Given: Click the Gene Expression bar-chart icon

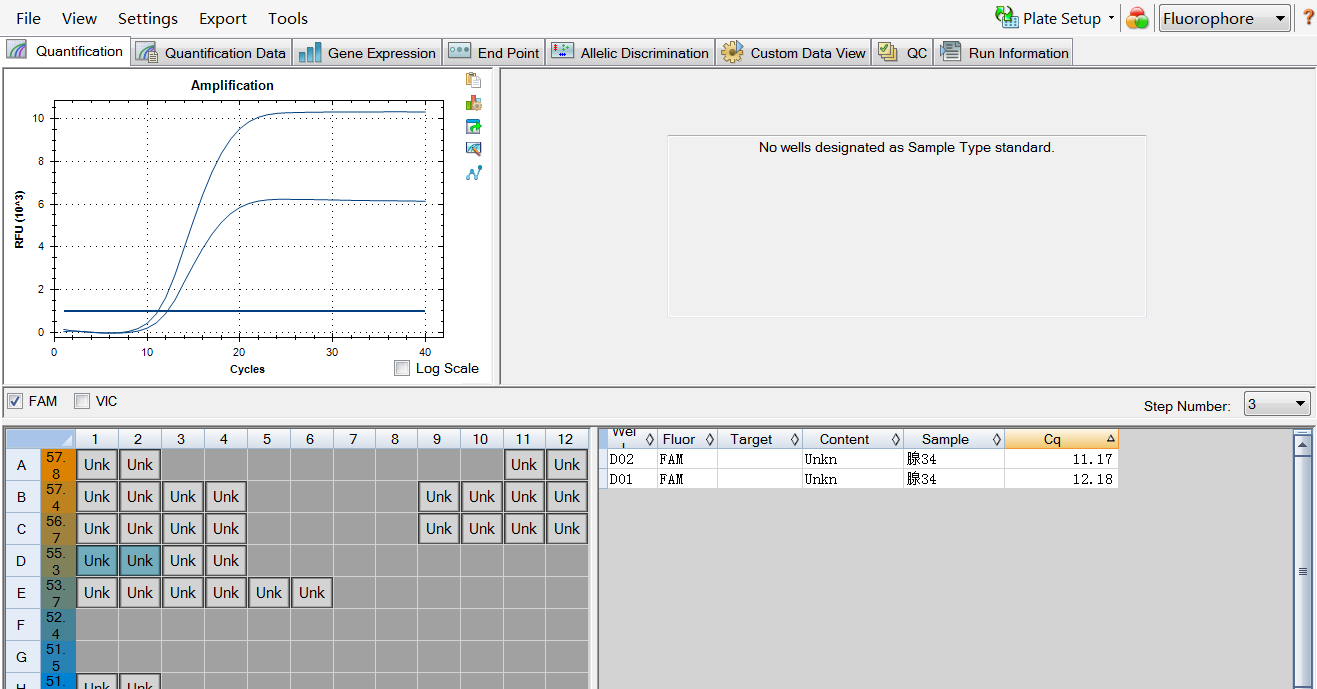Looking at the screenshot, I should [x=310, y=52].
